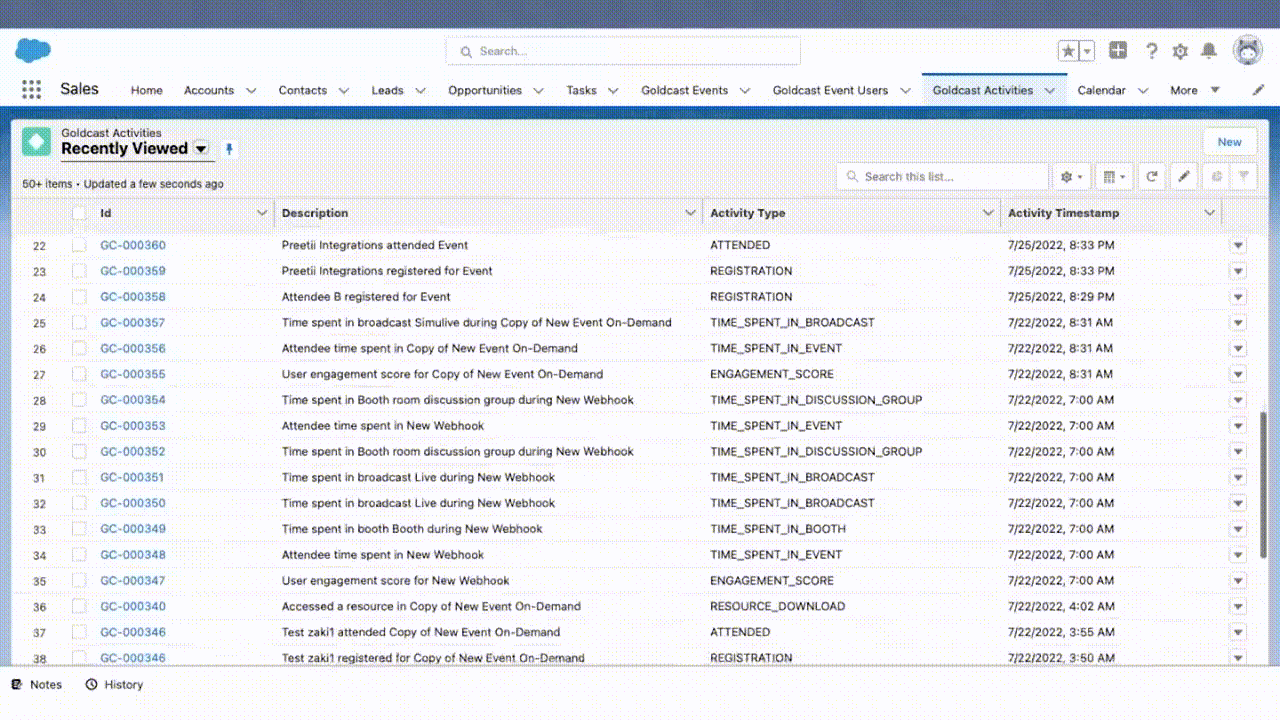The image size is (1280, 720).
Task: Open row actions for GC-000352
Action: [x=1238, y=452]
